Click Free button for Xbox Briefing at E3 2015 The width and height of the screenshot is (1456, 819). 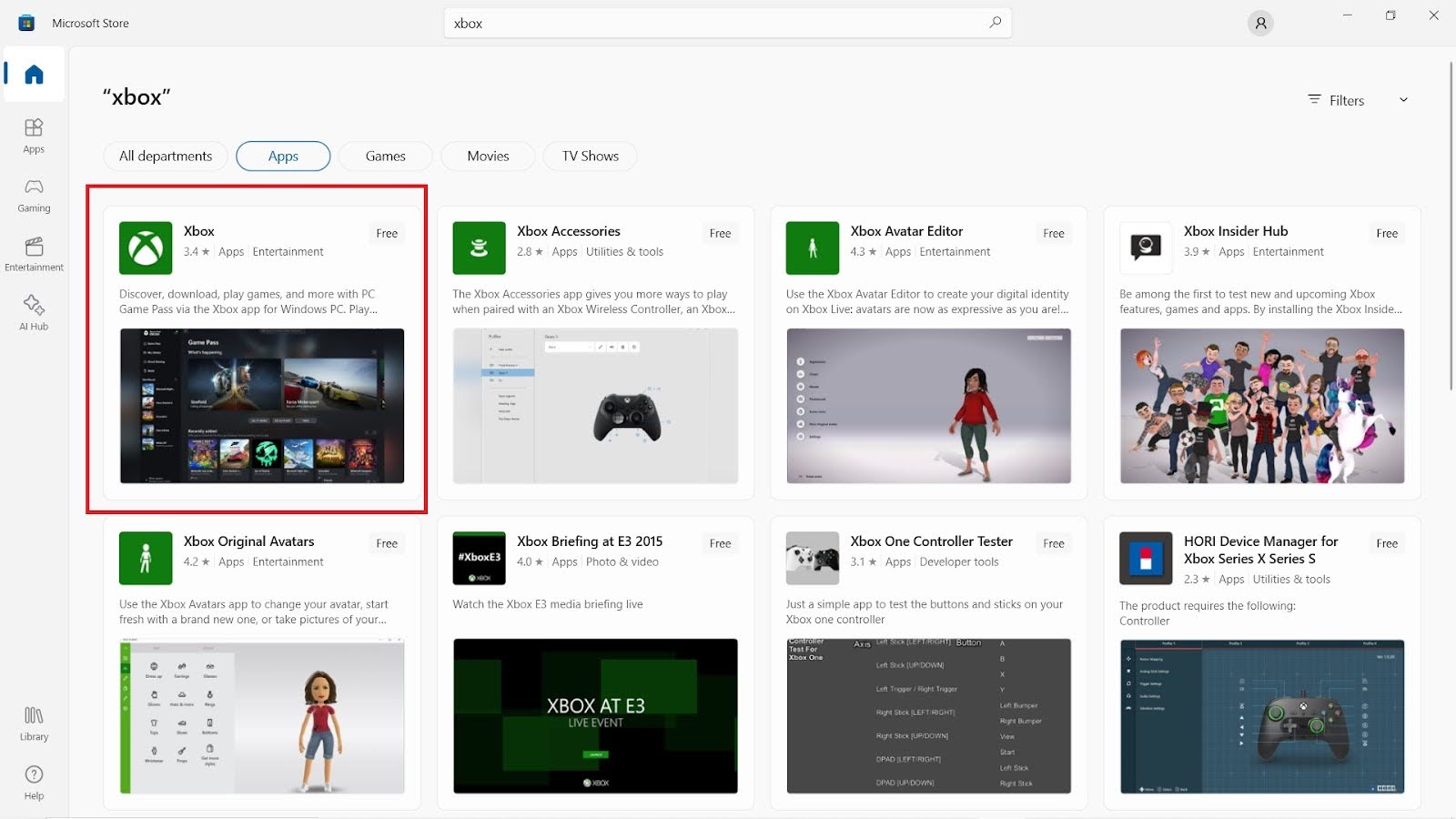click(x=720, y=543)
